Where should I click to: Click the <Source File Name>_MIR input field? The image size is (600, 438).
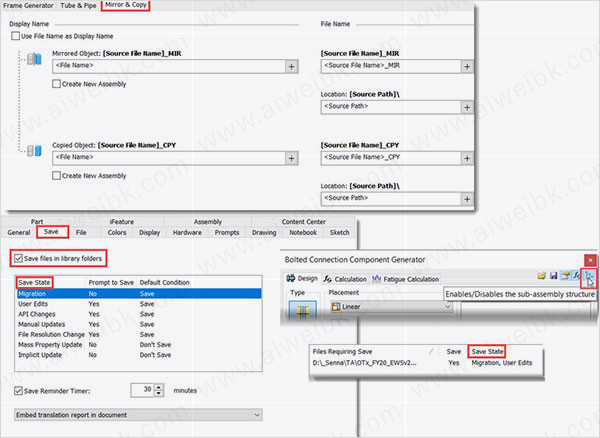[x=391, y=67]
